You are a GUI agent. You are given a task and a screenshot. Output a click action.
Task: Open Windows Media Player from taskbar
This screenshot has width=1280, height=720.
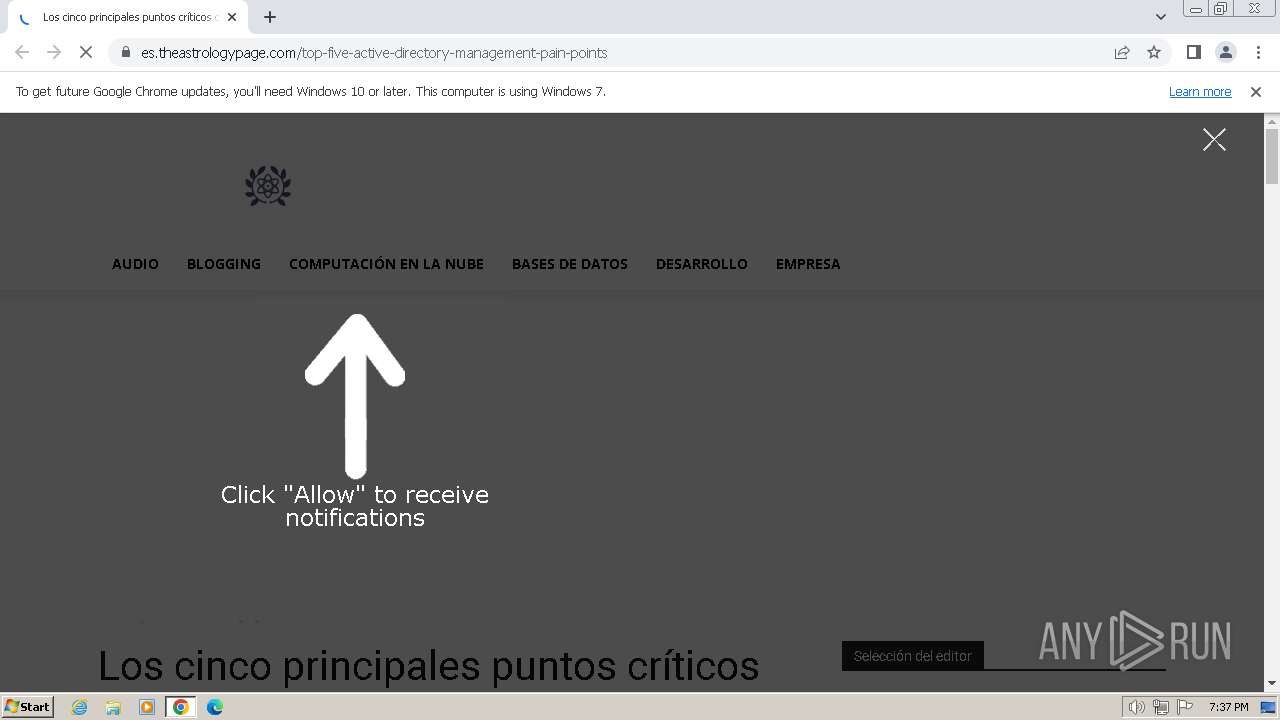[147, 707]
